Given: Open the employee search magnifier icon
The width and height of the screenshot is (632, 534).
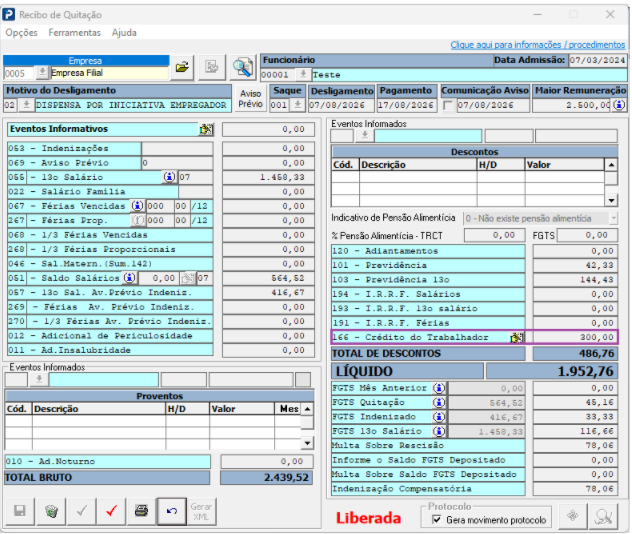Looking at the screenshot, I should pyautogui.click(x=243, y=67).
